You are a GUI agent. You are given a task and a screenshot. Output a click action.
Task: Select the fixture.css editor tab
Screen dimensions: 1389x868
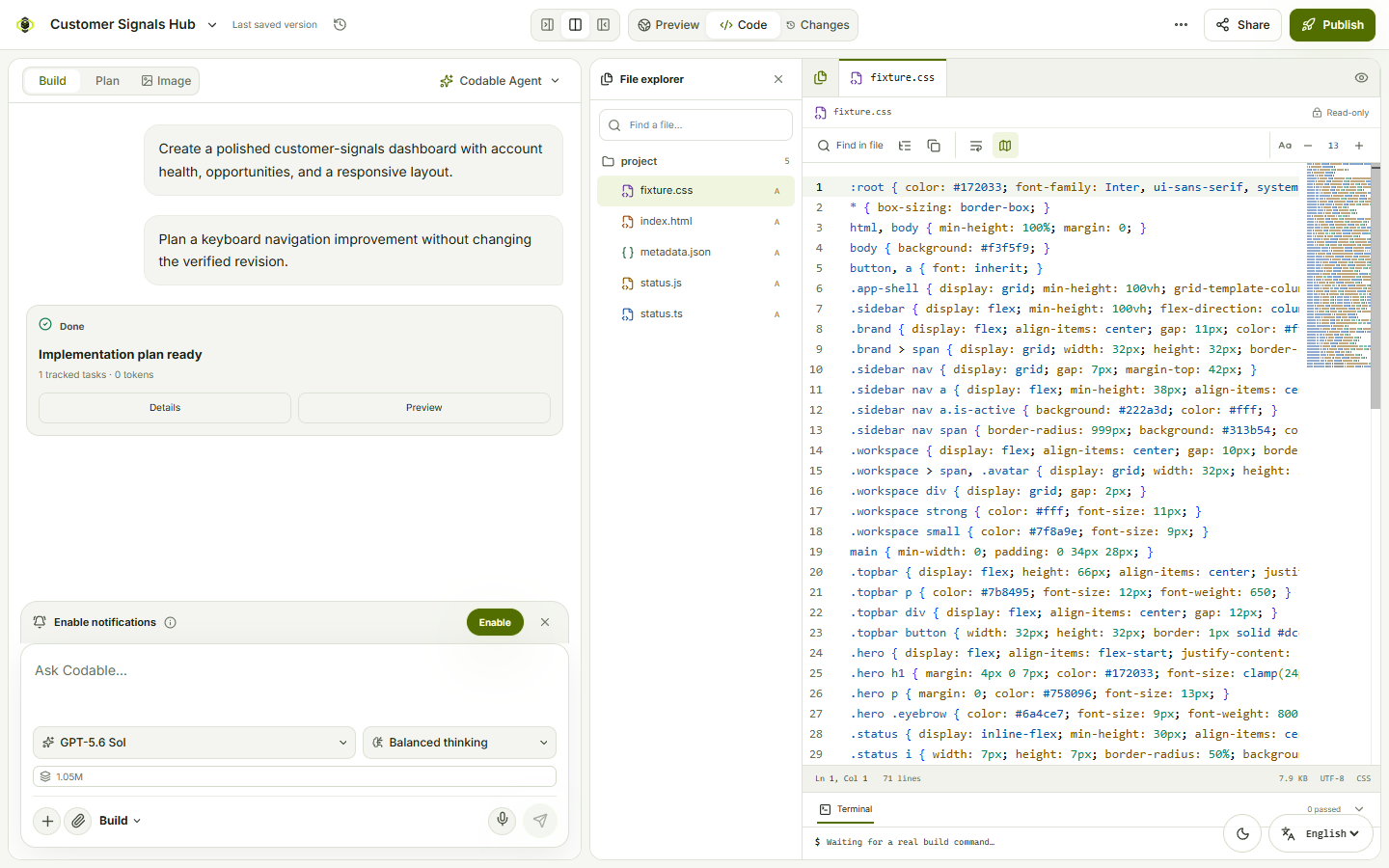coord(892,77)
